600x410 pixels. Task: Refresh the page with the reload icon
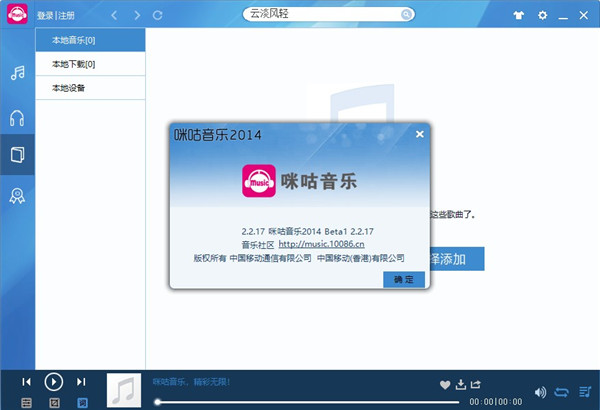coord(158,15)
